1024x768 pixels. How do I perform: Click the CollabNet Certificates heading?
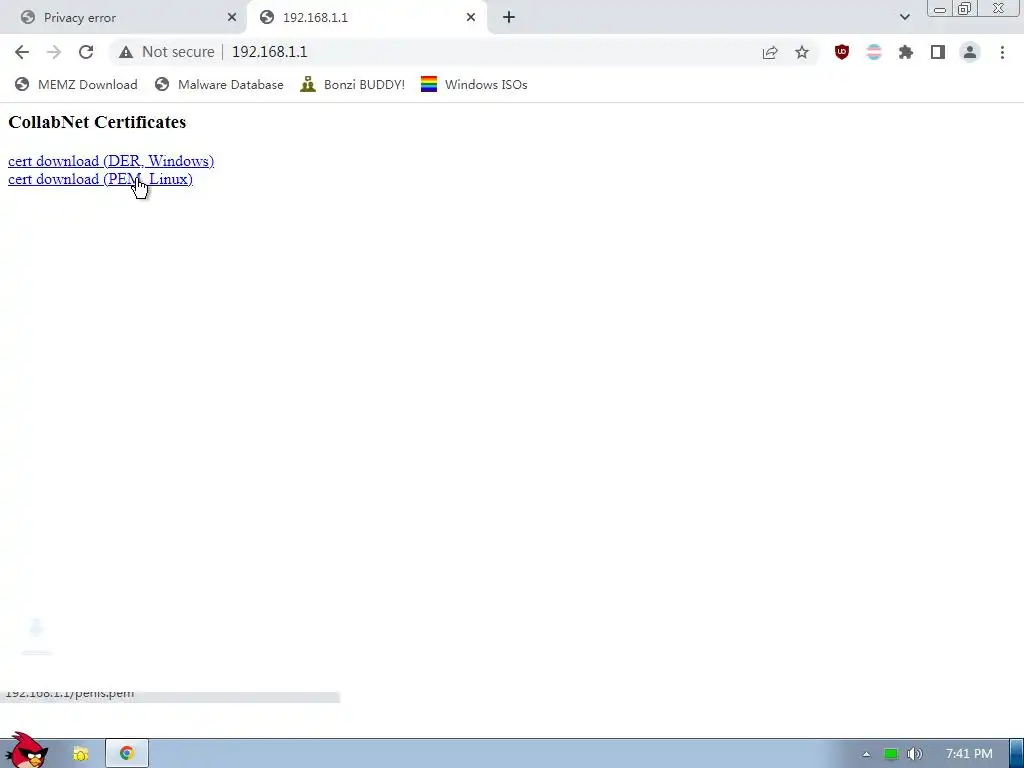(97, 122)
